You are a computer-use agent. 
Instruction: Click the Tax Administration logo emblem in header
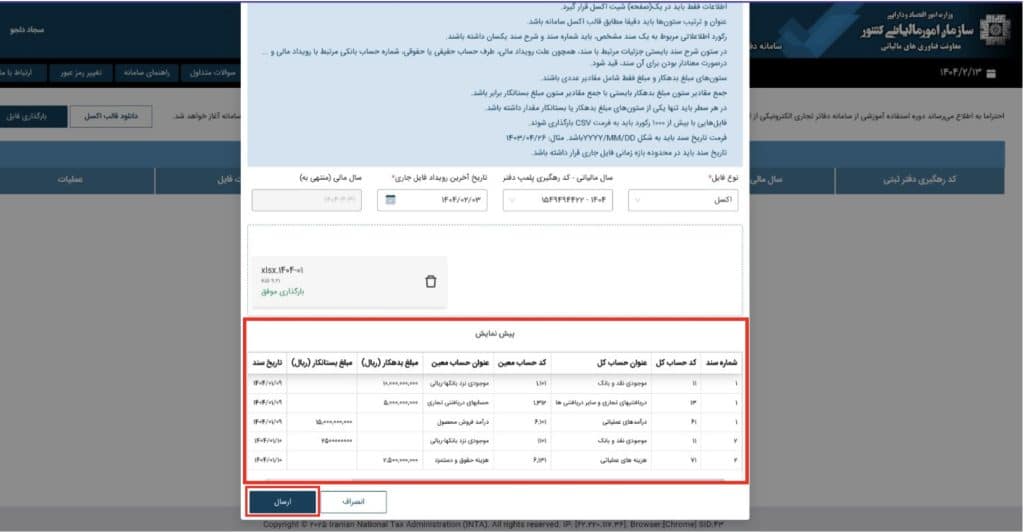[x=994, y=30]
